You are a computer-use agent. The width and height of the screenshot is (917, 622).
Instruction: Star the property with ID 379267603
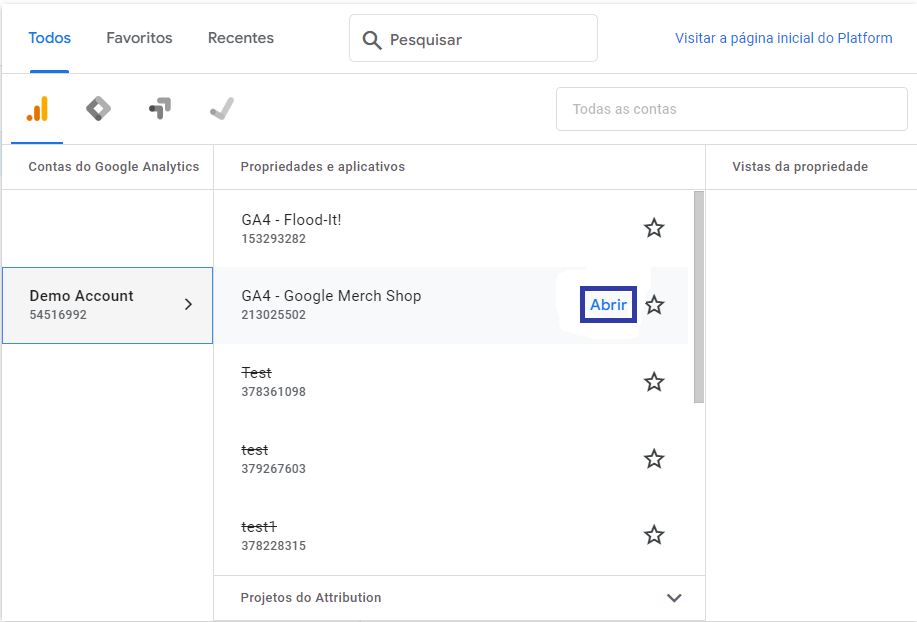[654, 459]
